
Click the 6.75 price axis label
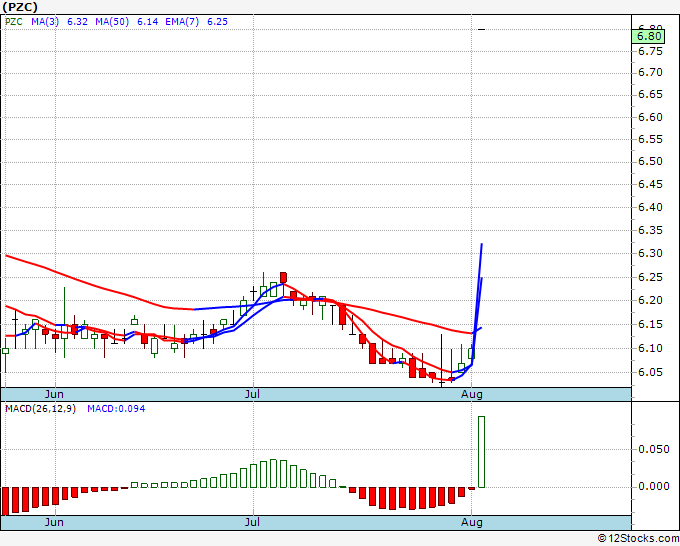pos(650,52)
